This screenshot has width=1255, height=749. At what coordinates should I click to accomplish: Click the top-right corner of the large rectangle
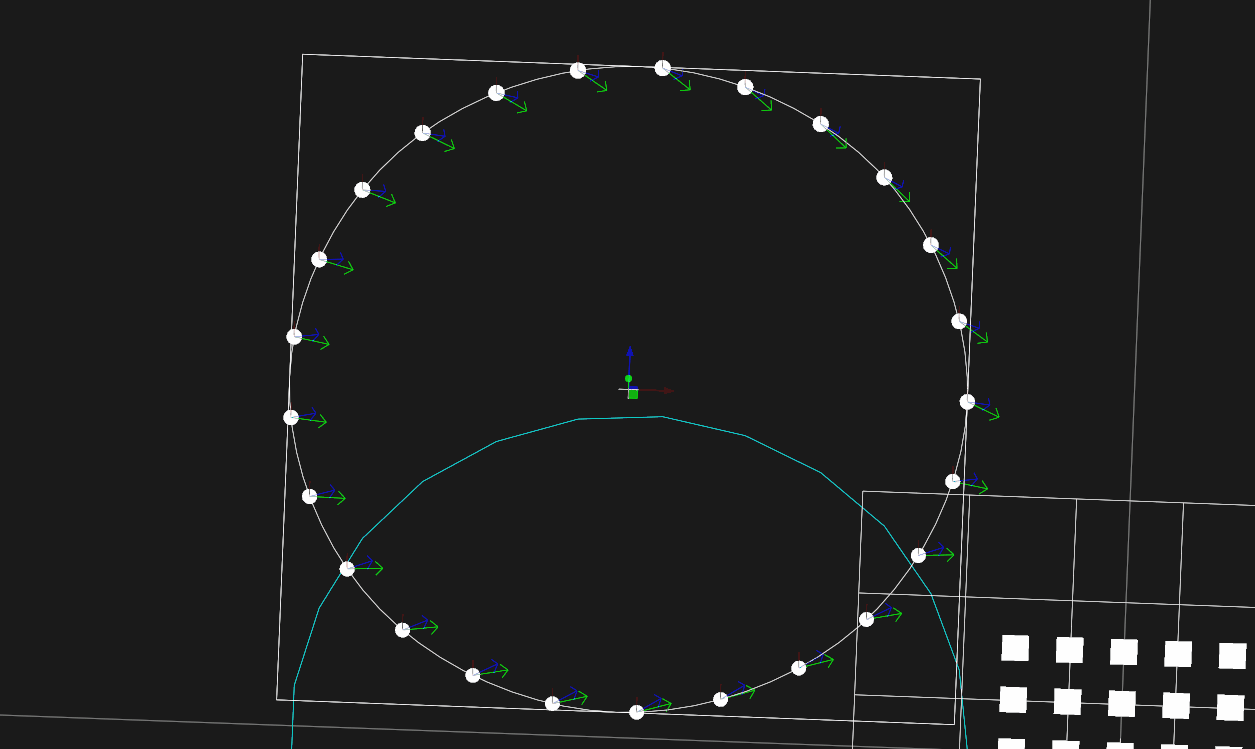point(980,79)
